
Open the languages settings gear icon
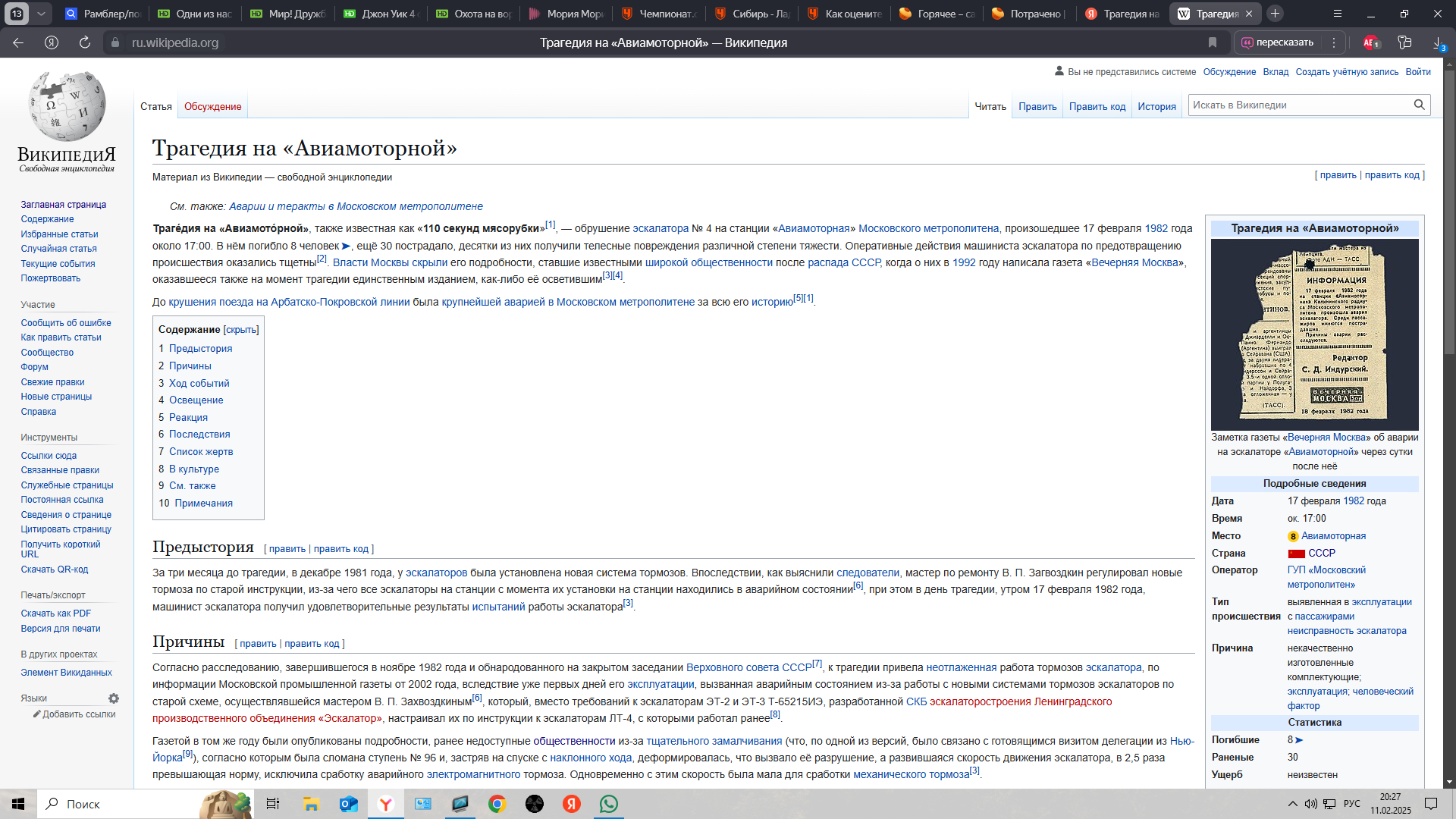pyautogui.click(x=114, y=698)
